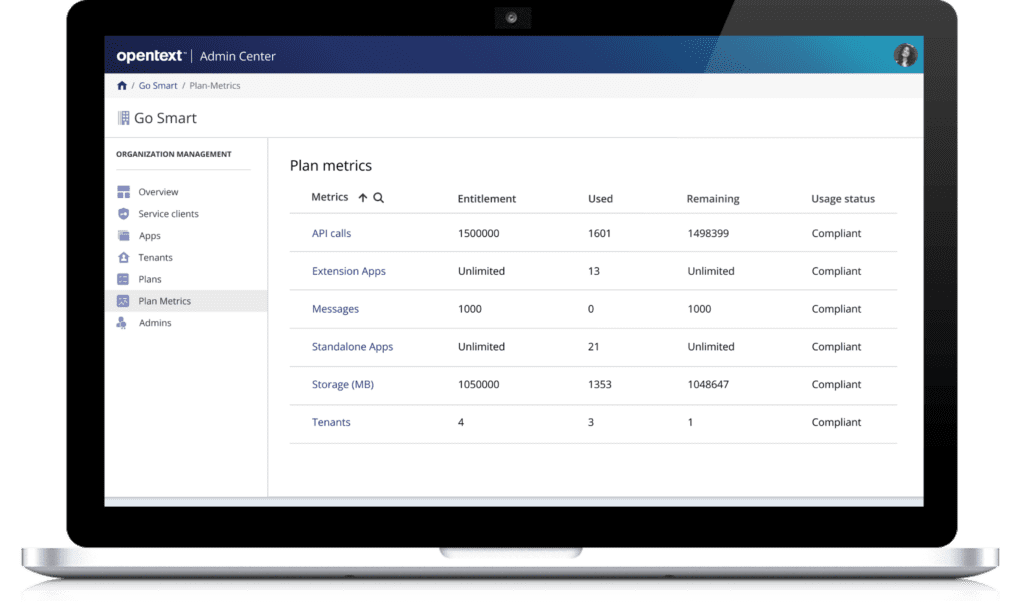This screenshot has height=611, width=1024.
Task: Click the 1353 used value
Action: point(600,384)
